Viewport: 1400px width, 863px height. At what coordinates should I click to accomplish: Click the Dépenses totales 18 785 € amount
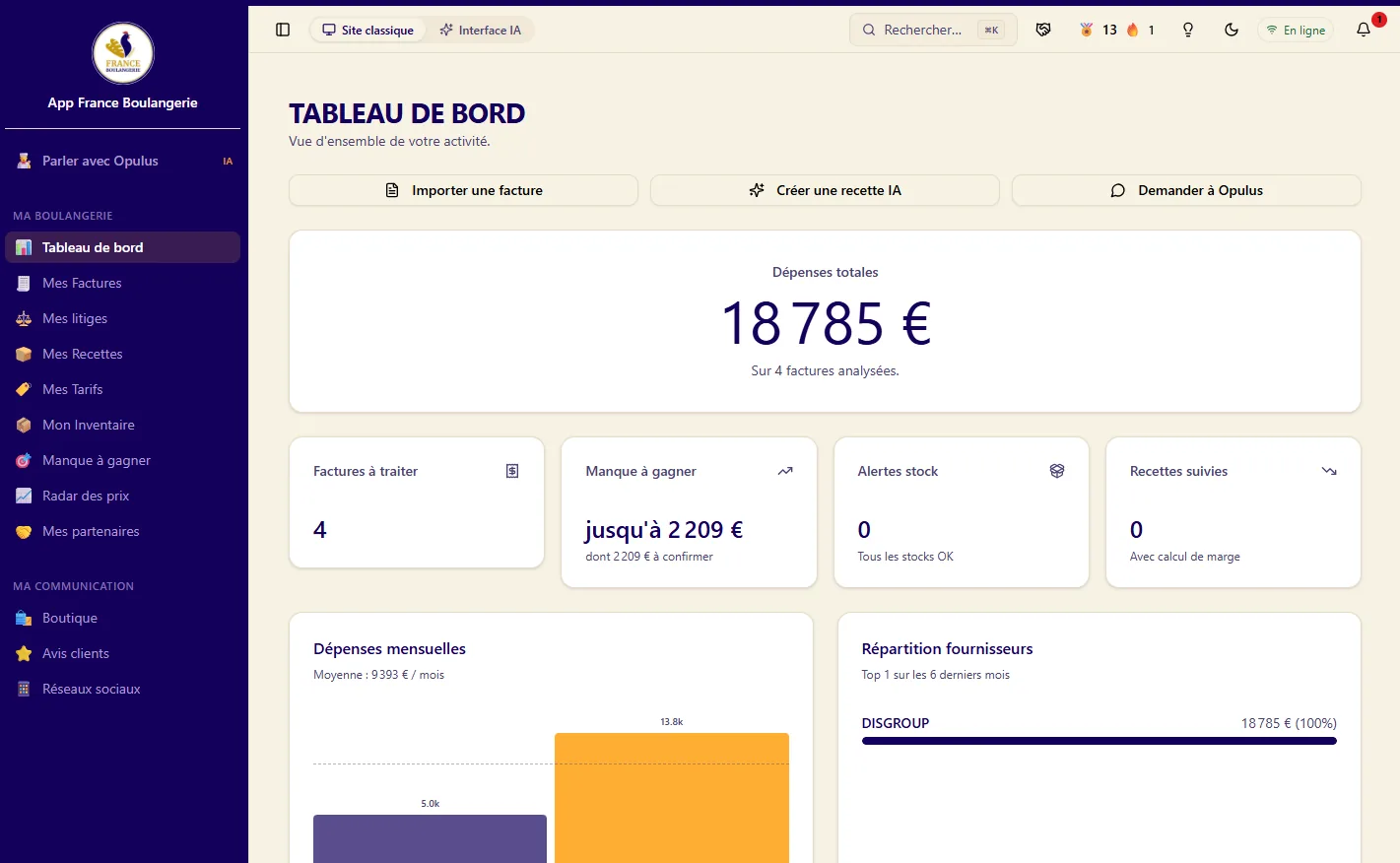(826, 323)
